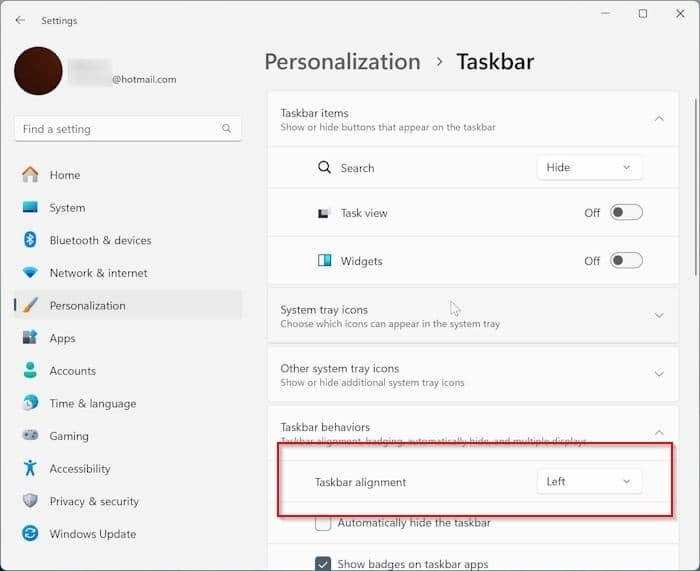The height and width of the screenshot is (571, 700).
Task: Select the Accessibility figure icon
Action: [x=30, y=469]
